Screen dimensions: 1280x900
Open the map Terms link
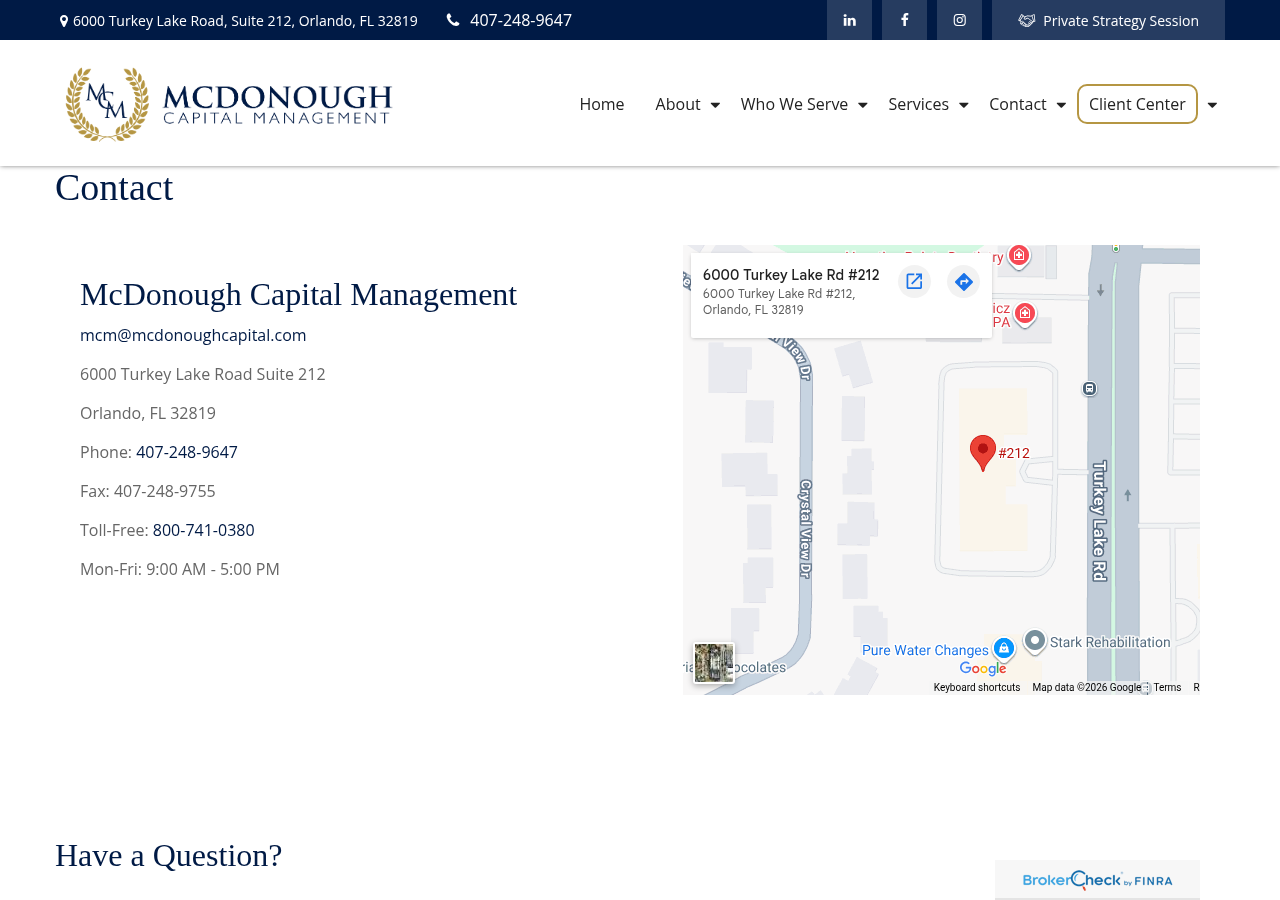(1167, 688)
